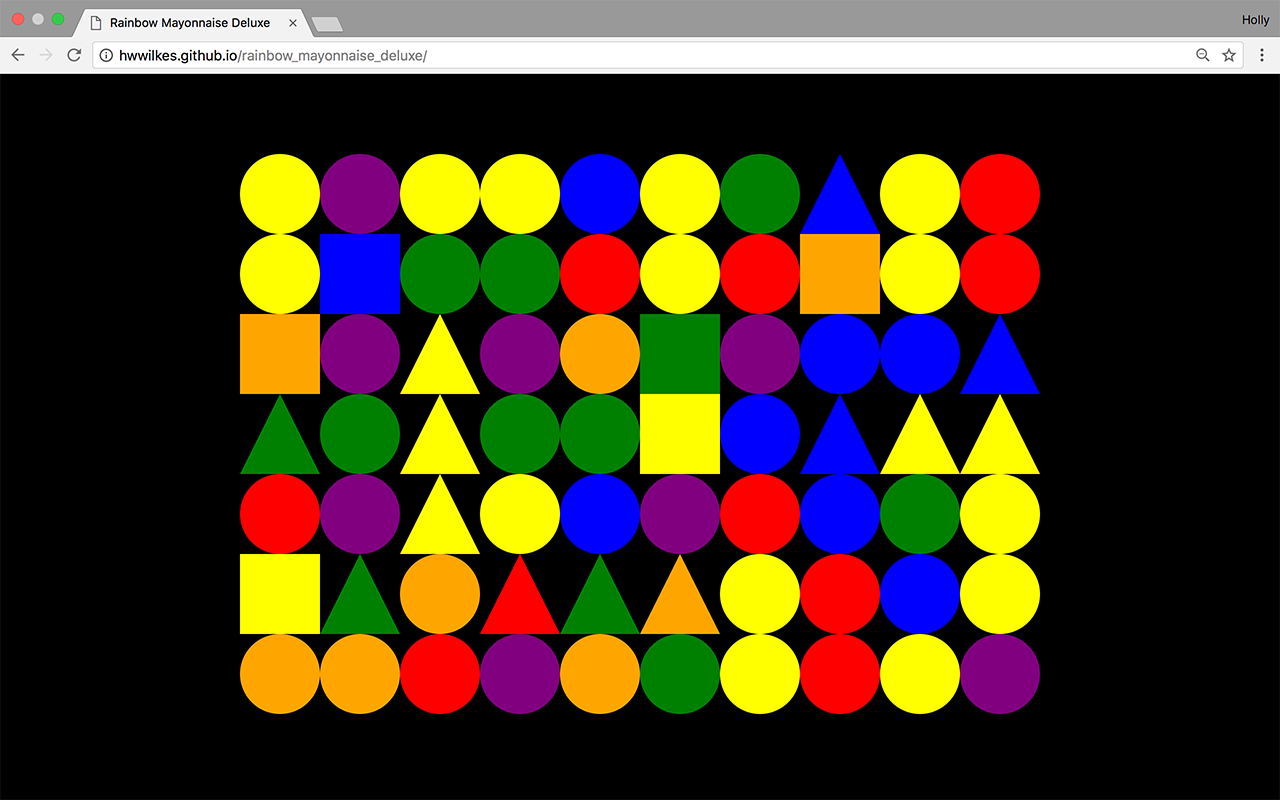The height and width of the screenshot is (800, 1280).
Task: Click the blue square shape
Action: [x=360, y=274]
